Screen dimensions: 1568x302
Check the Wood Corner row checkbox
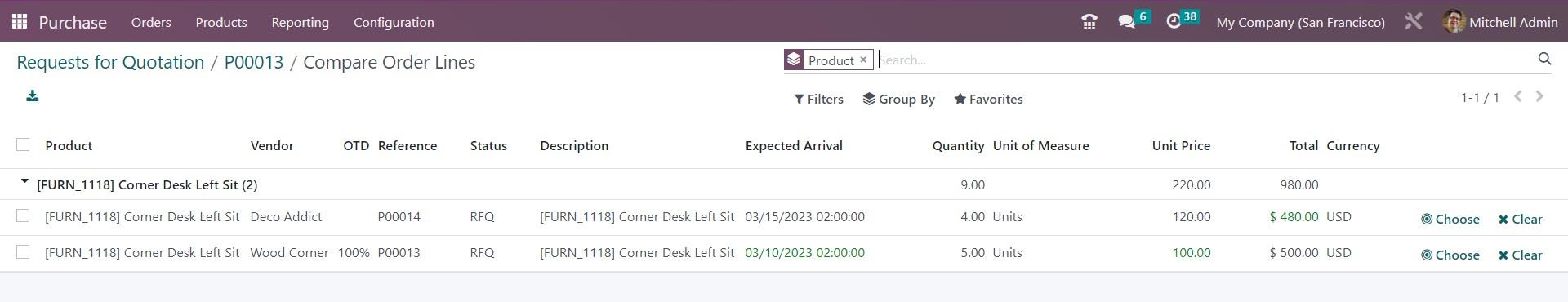pyautogui.click(x=23, y=251)
